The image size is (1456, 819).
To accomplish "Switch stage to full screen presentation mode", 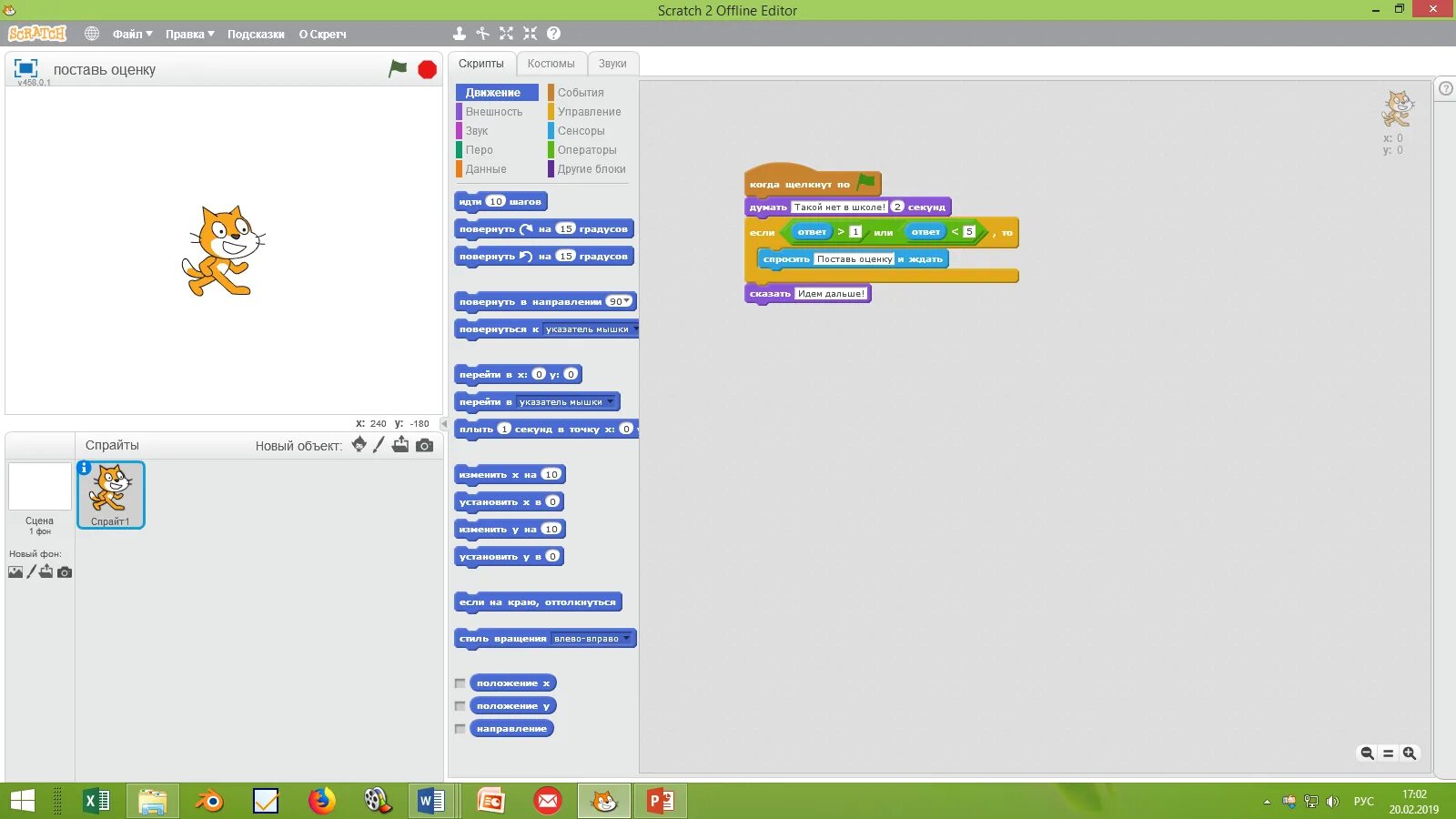I will (x=25, y=68).
